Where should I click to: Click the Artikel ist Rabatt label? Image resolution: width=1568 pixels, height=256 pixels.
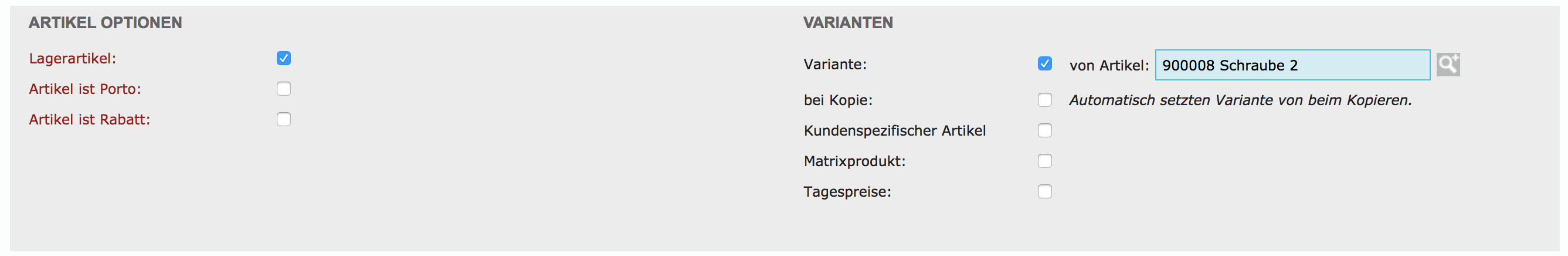pyautogui.click(x=90, y=119)
